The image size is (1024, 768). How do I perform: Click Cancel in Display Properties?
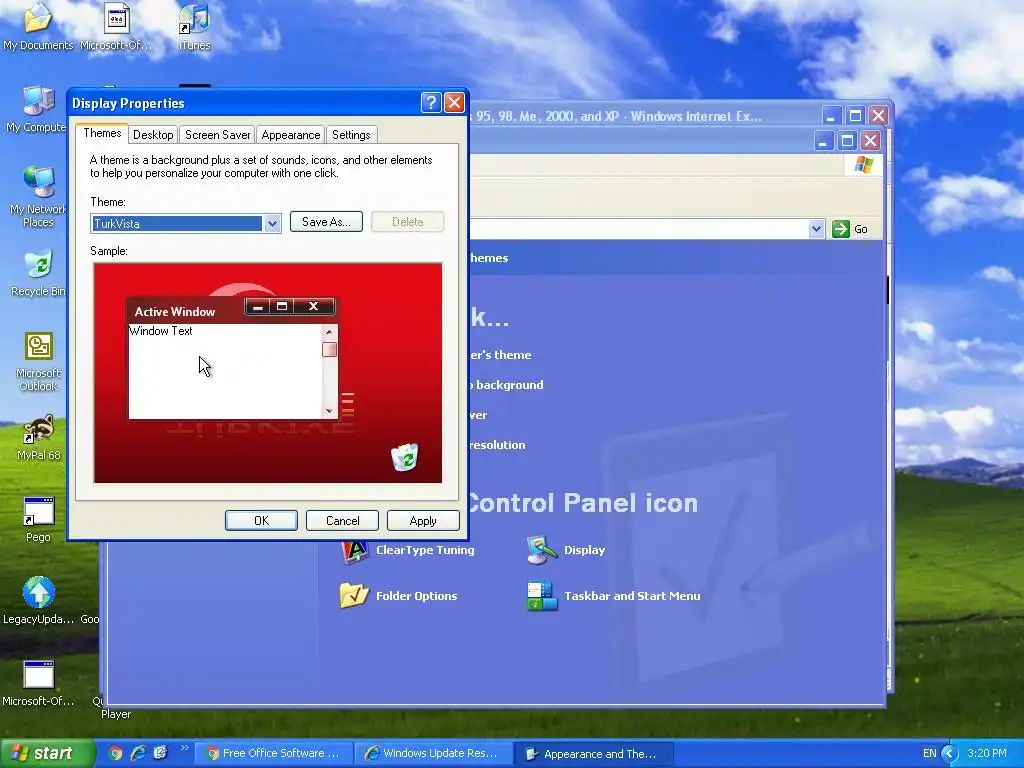tap(342, 520)
